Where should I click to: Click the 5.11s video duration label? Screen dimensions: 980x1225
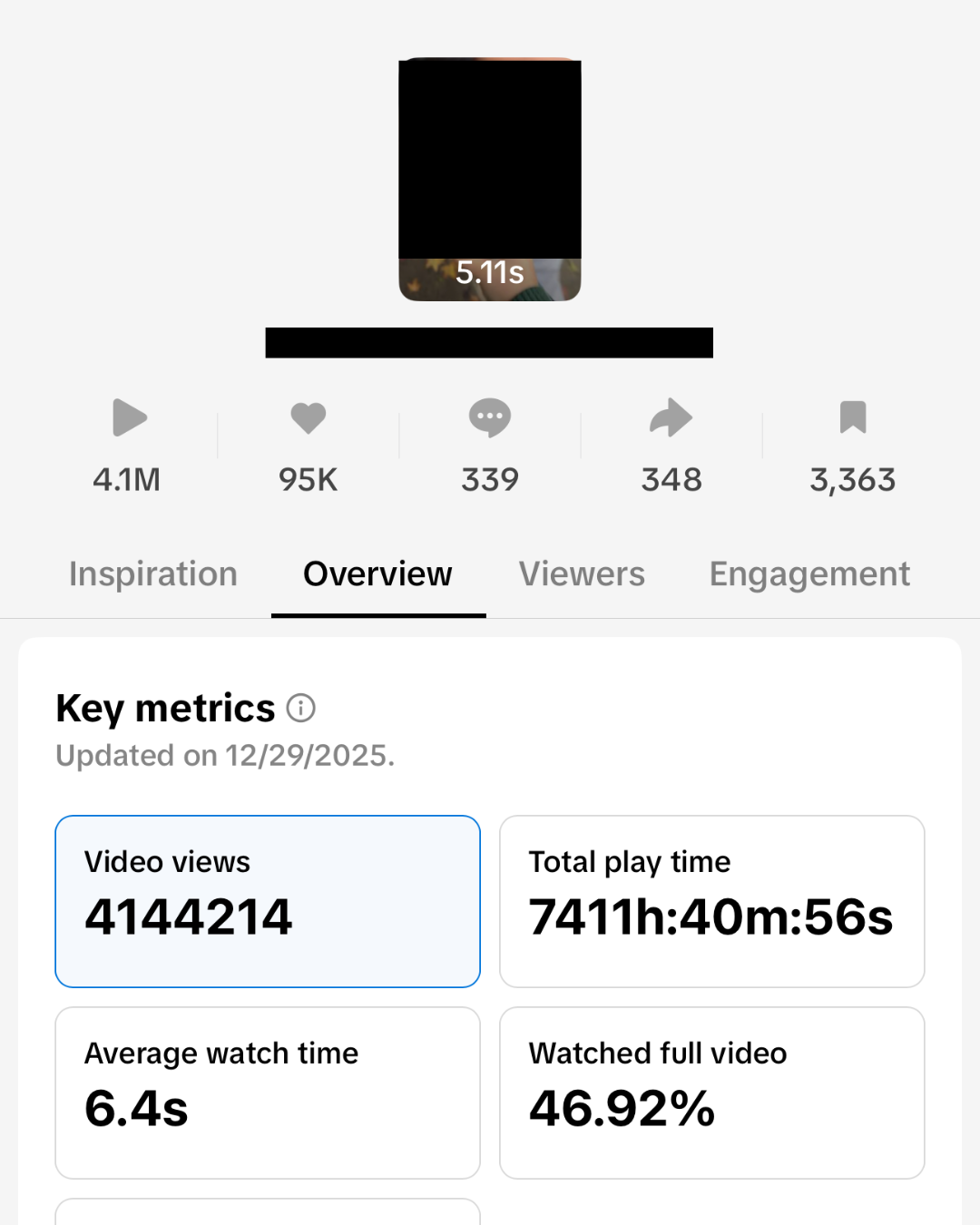click(490, 272)
